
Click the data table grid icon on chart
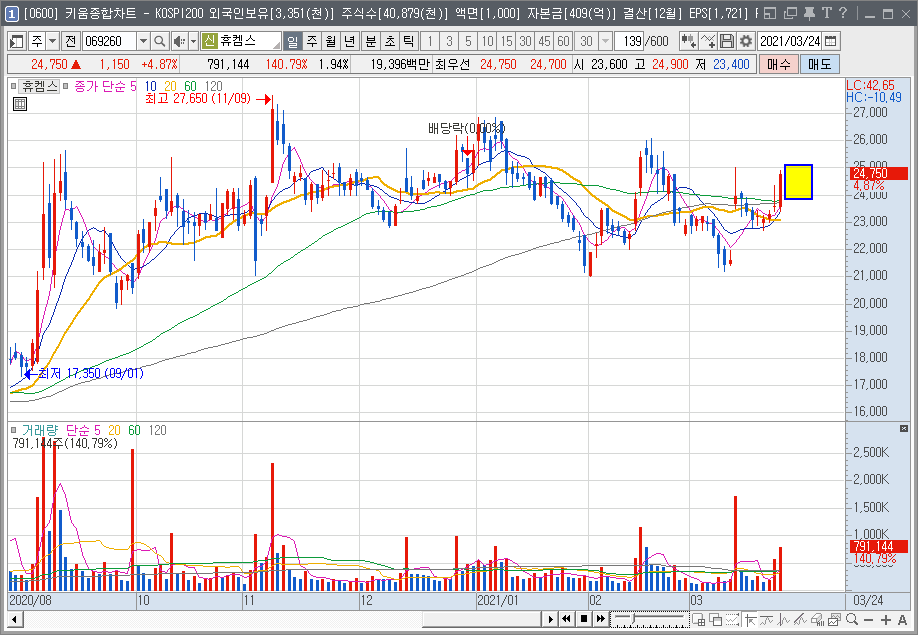20,104
